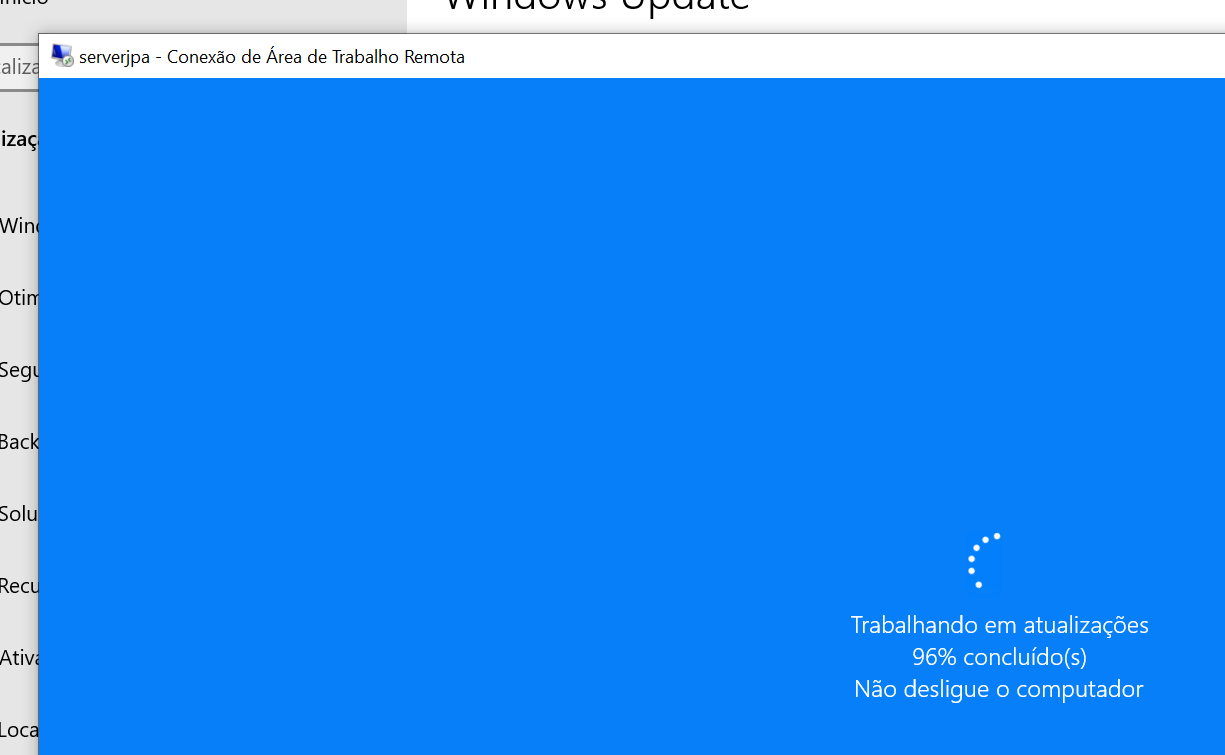Click the "96% concluído(s)" progress text
Image resolution: width=1225 pixels, height=755 pixels.
[999, 657]
